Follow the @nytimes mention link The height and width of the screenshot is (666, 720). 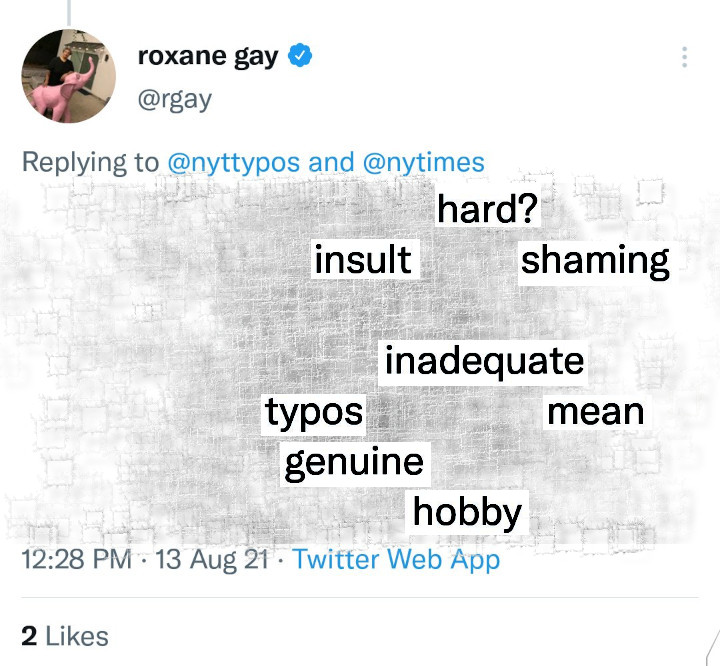pos(424,162)
